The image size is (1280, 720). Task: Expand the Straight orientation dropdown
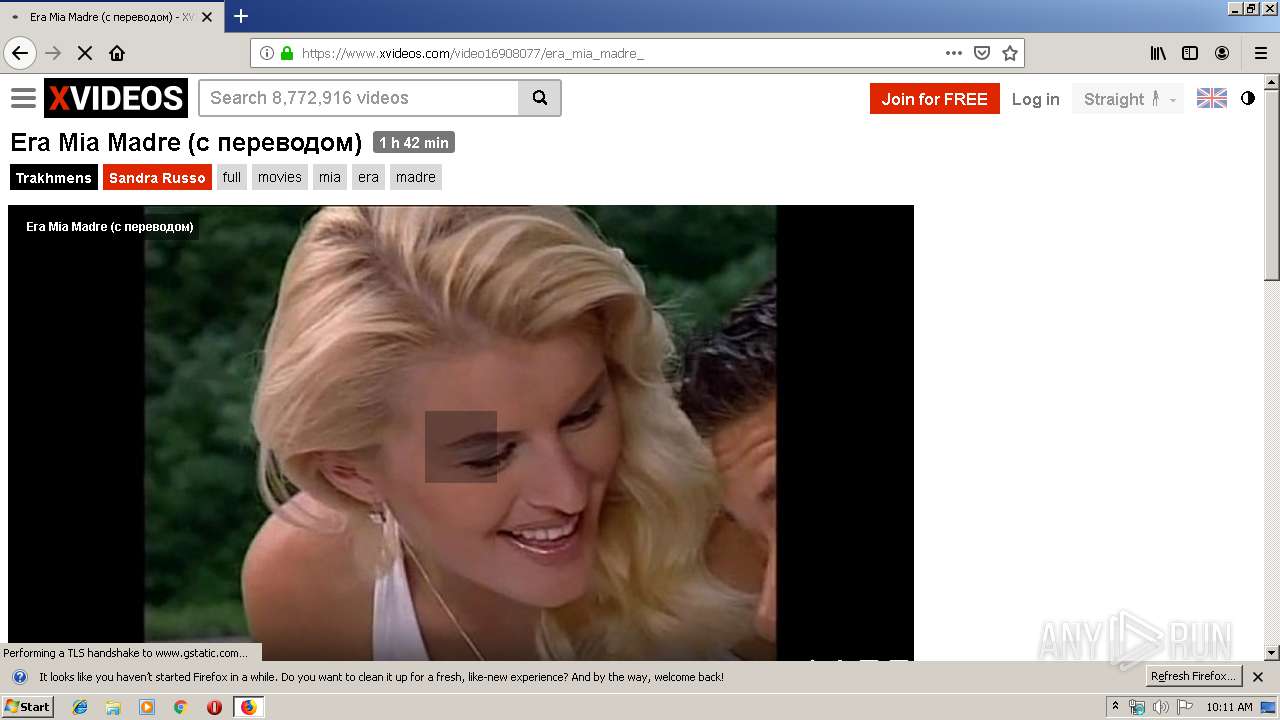(1128, 99)
